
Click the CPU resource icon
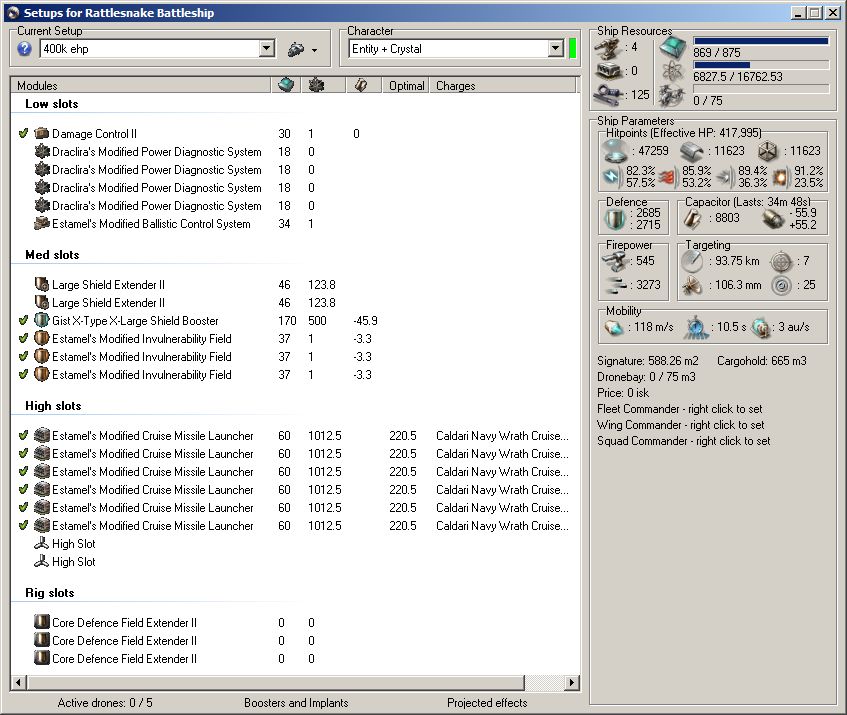click(x=675, y=47)
